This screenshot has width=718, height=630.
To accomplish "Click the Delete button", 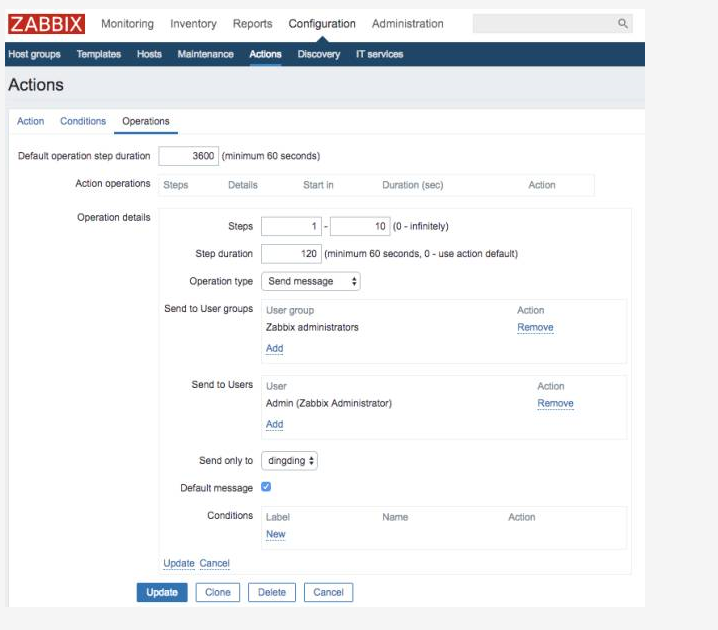I will 272,592.
